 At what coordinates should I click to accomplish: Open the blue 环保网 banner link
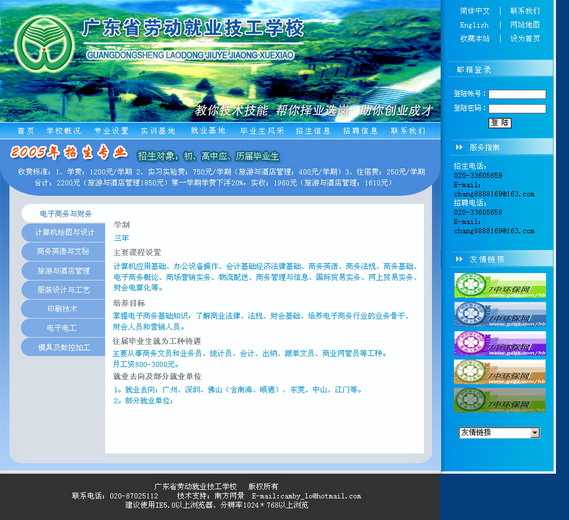(500, 314)
